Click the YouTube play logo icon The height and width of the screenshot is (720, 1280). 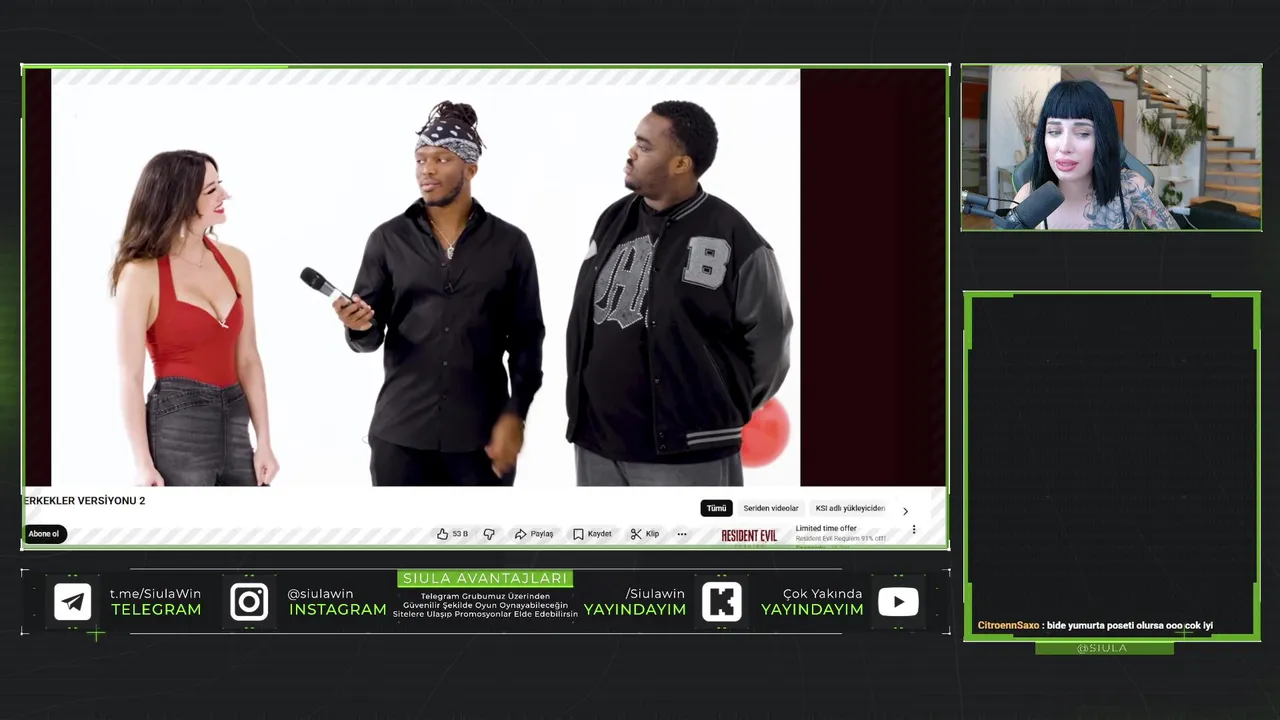[898, 602]
